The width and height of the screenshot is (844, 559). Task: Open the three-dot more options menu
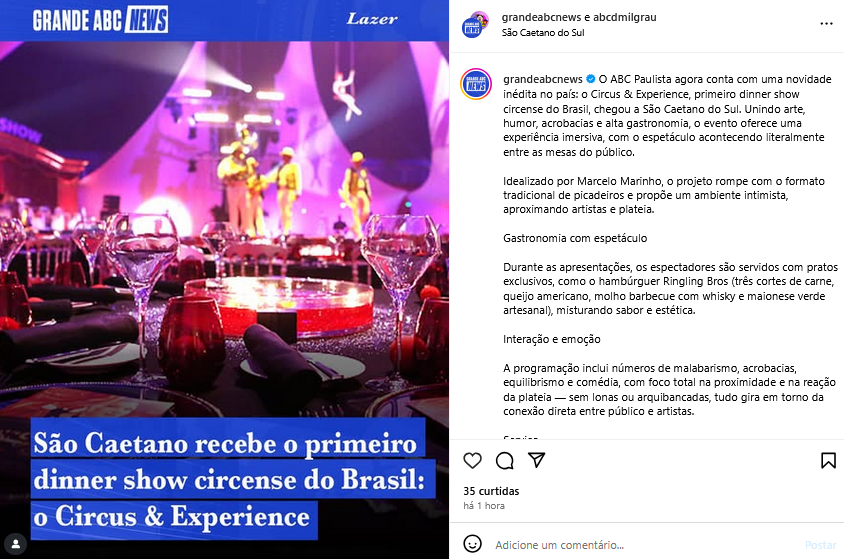[x=826, y=24]
